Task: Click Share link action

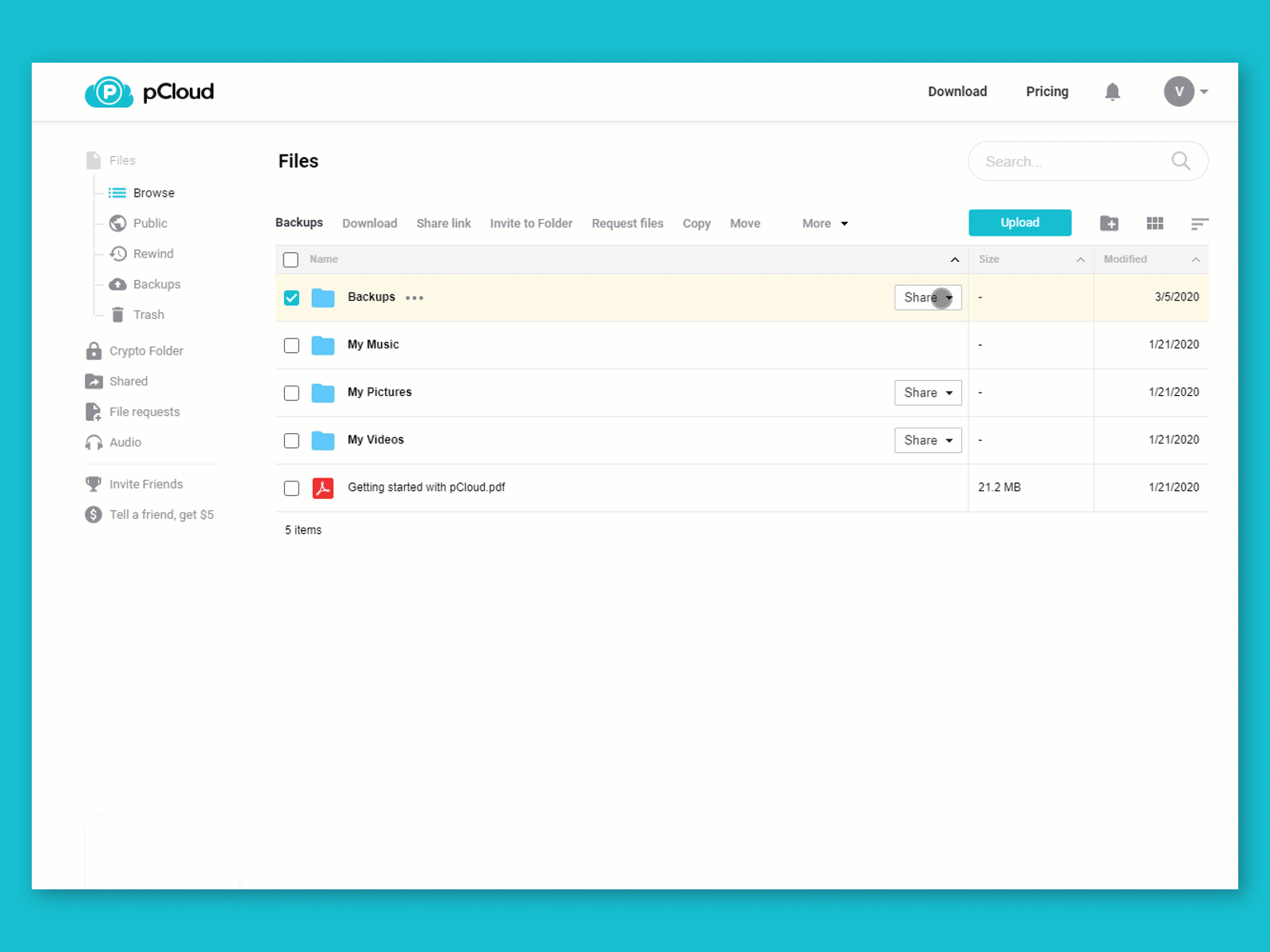Action: point(444,224)
